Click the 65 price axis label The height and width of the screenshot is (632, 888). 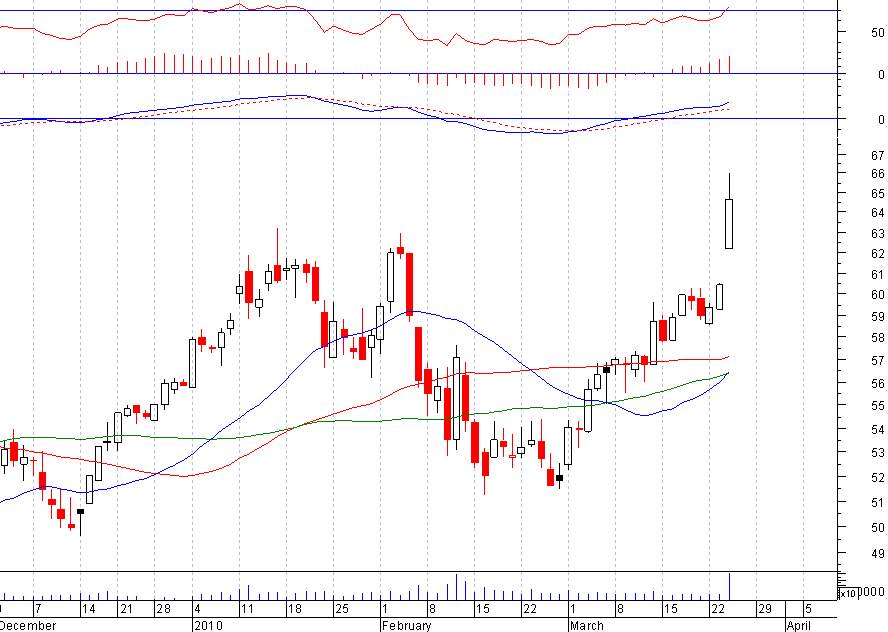pos(877,194)
